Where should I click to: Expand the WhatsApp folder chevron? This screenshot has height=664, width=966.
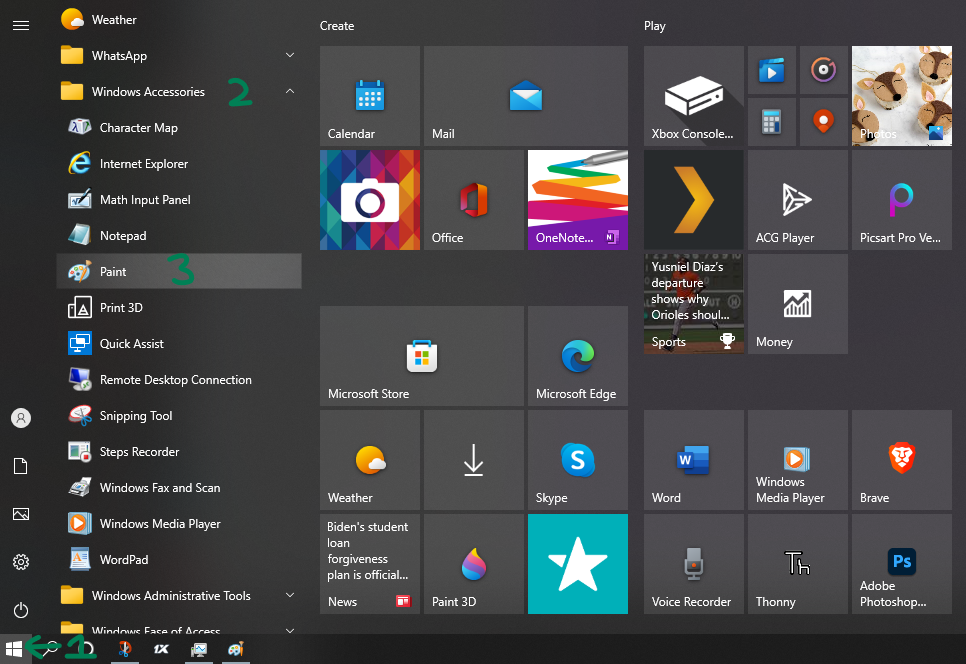pyautogui.click(x=290, y=55)
